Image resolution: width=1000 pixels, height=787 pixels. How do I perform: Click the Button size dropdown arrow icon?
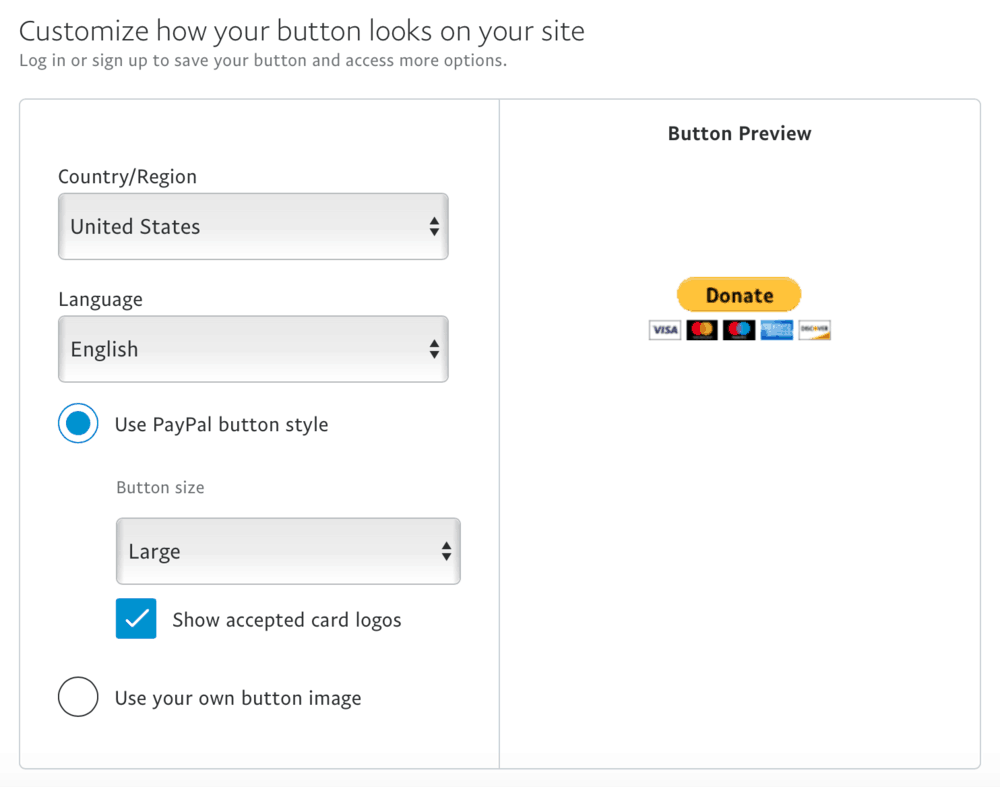click(448, 551)
